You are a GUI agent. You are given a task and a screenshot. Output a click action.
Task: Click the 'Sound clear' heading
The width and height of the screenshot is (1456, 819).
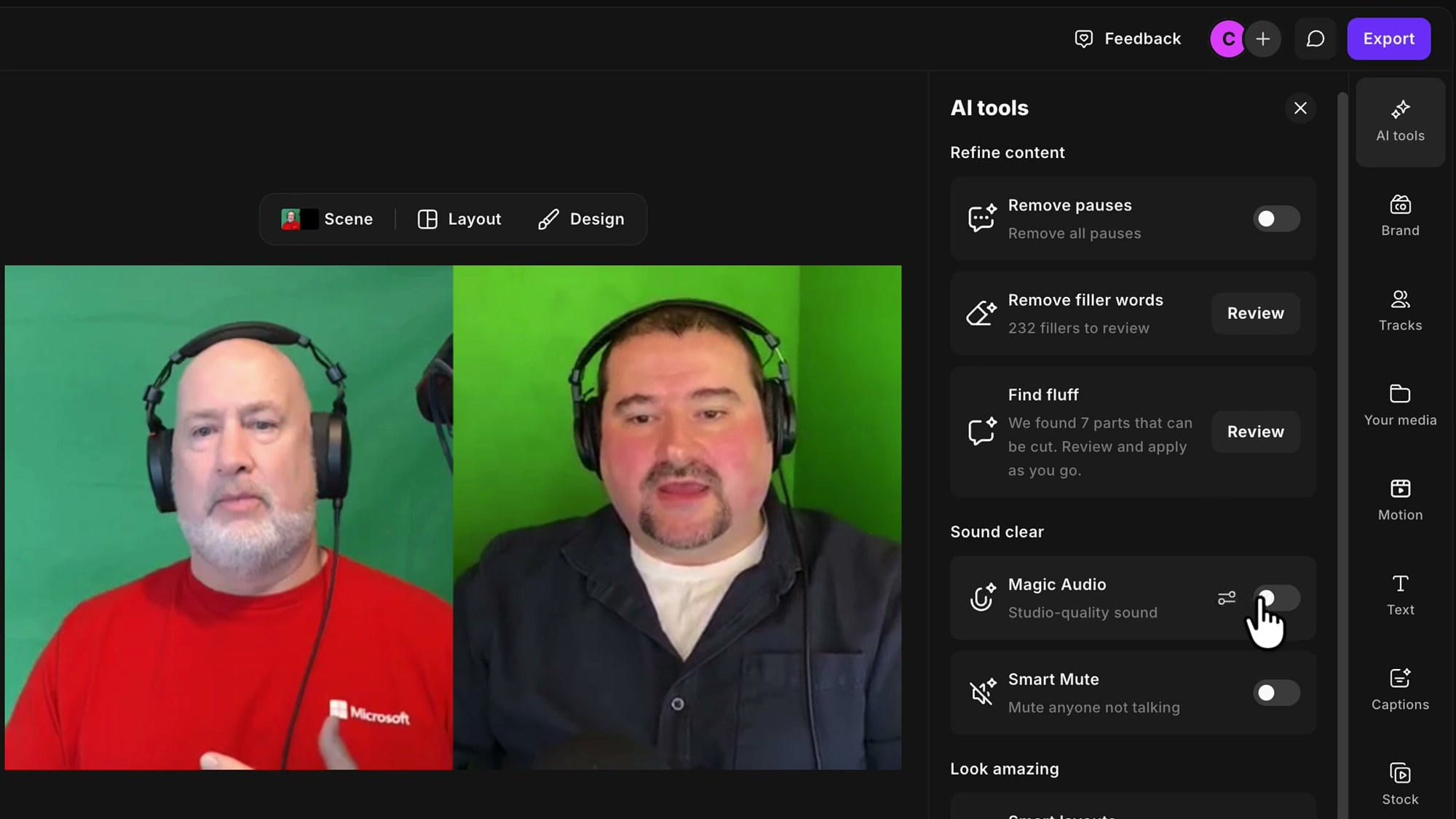click(997, 532)
